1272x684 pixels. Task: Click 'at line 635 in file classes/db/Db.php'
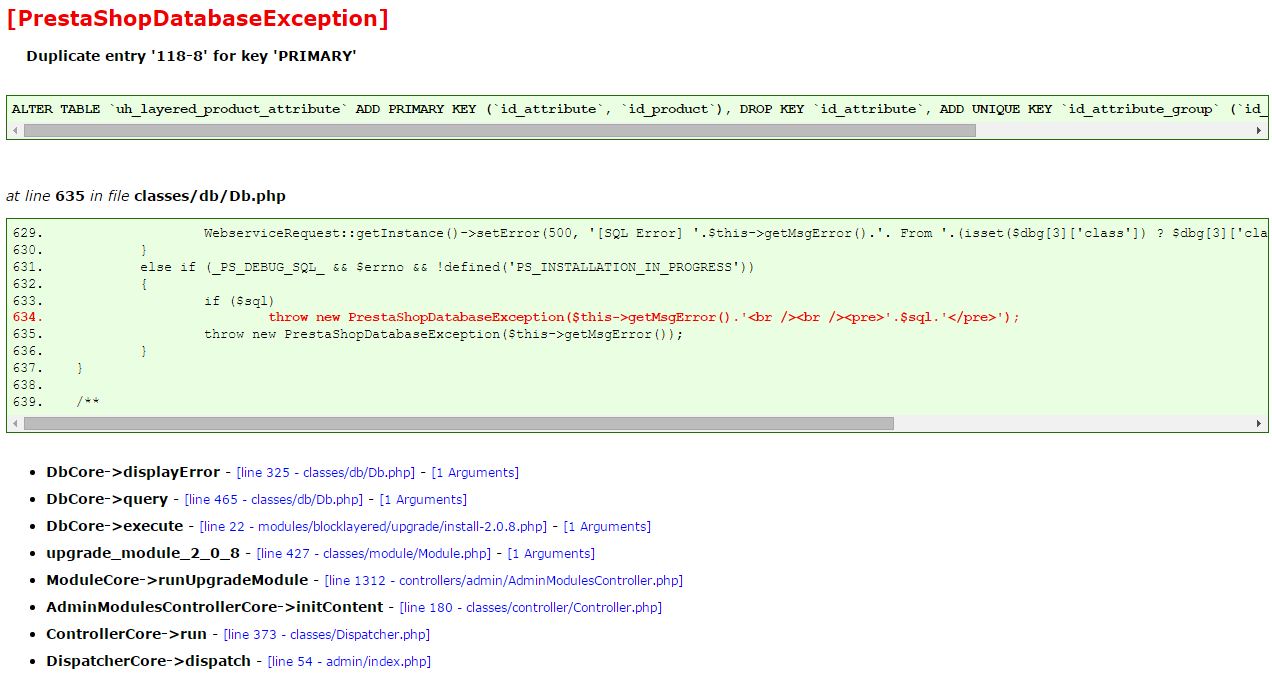click(146, 197)
